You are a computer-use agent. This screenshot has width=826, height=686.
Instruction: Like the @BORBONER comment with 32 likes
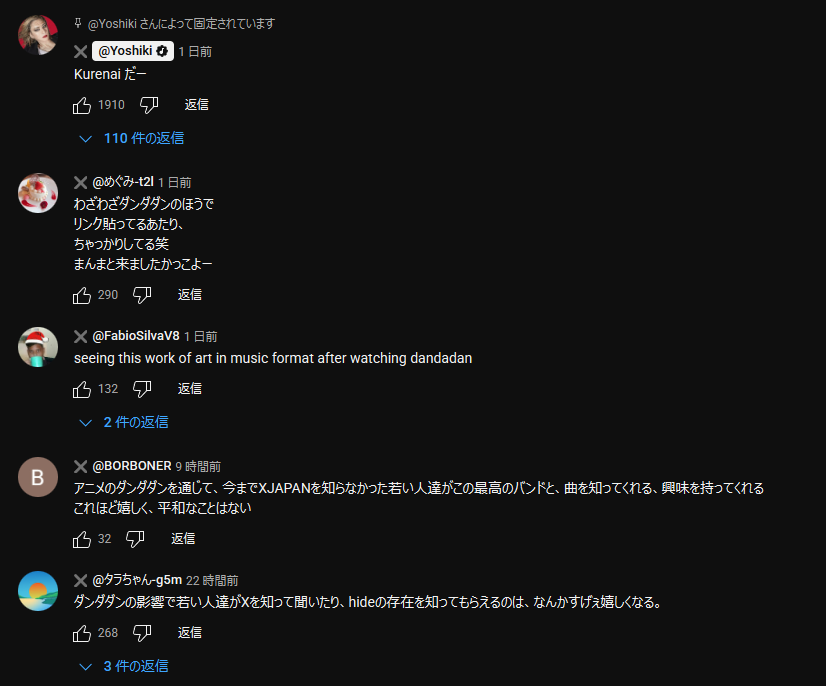coord(82,540)
